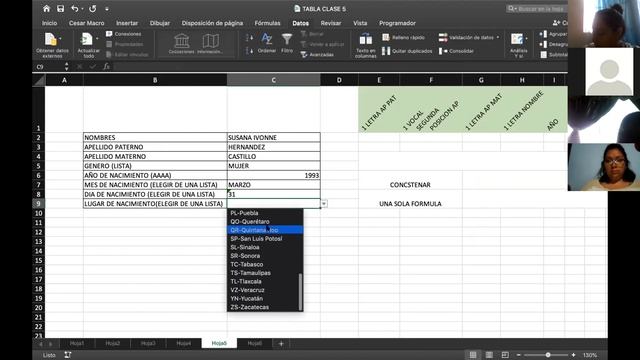Image resolution: width=640 pixels, height=360 pixels.
Task: Choose TS-Tamaulipas from the list
Action: click(x=265, y=273)
